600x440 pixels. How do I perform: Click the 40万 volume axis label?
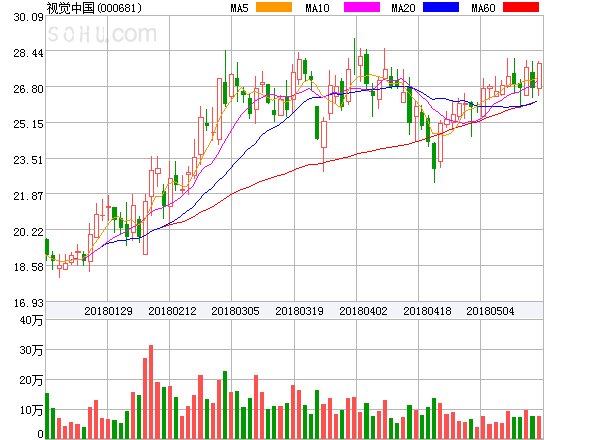coord(31,321)
